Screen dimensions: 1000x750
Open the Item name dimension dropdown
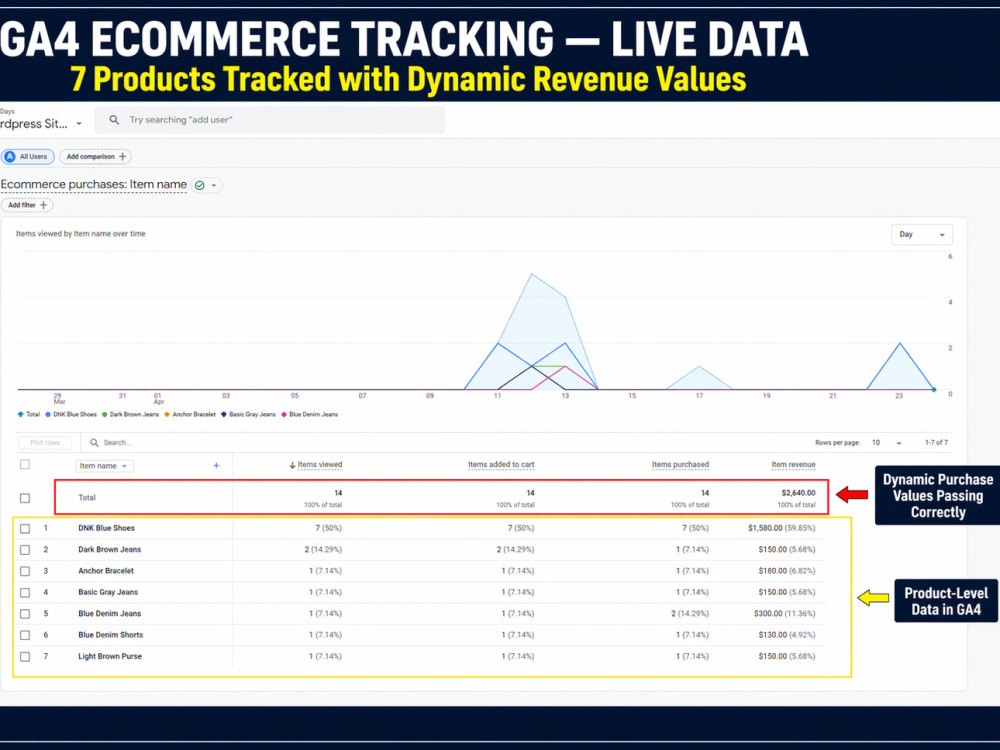coord(105,466)
